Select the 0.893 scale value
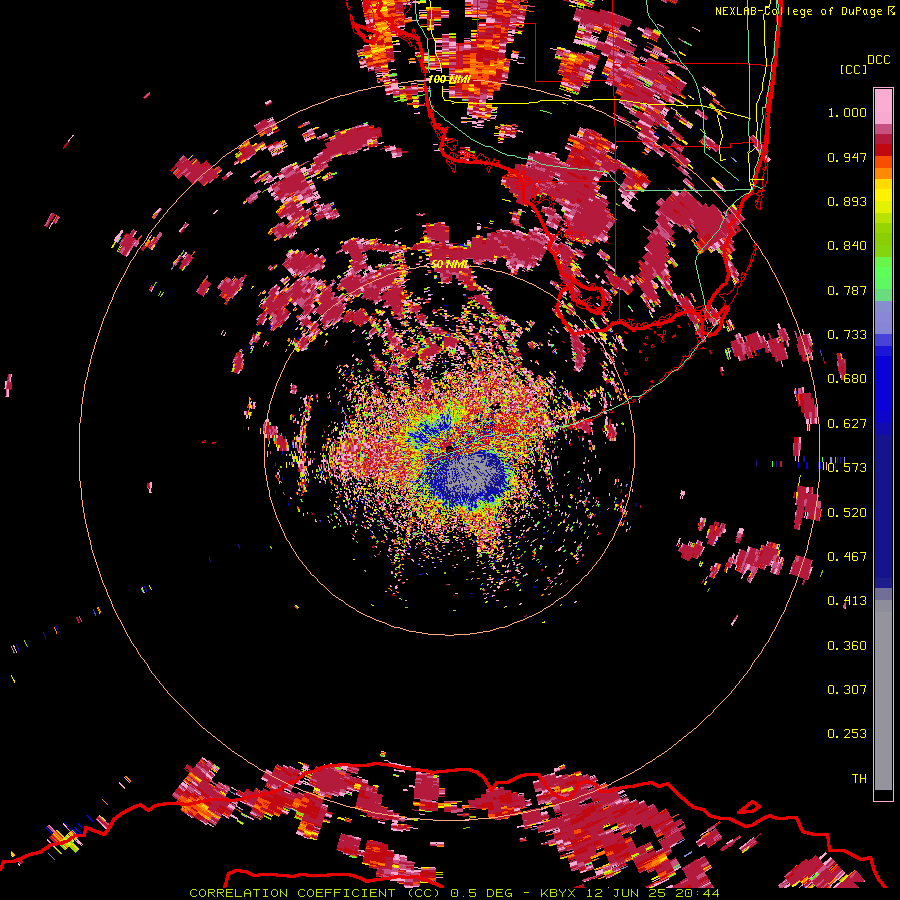This screenshot has height=900, width=900. (847, 201)
